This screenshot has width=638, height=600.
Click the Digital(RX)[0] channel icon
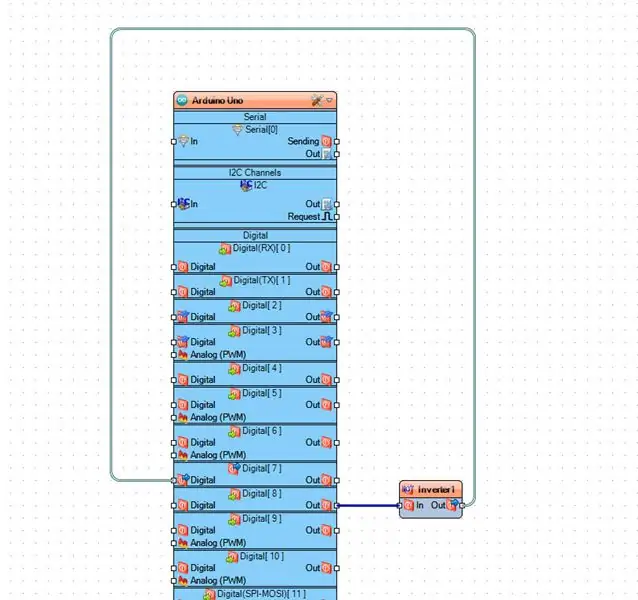[x=225, y=249]
